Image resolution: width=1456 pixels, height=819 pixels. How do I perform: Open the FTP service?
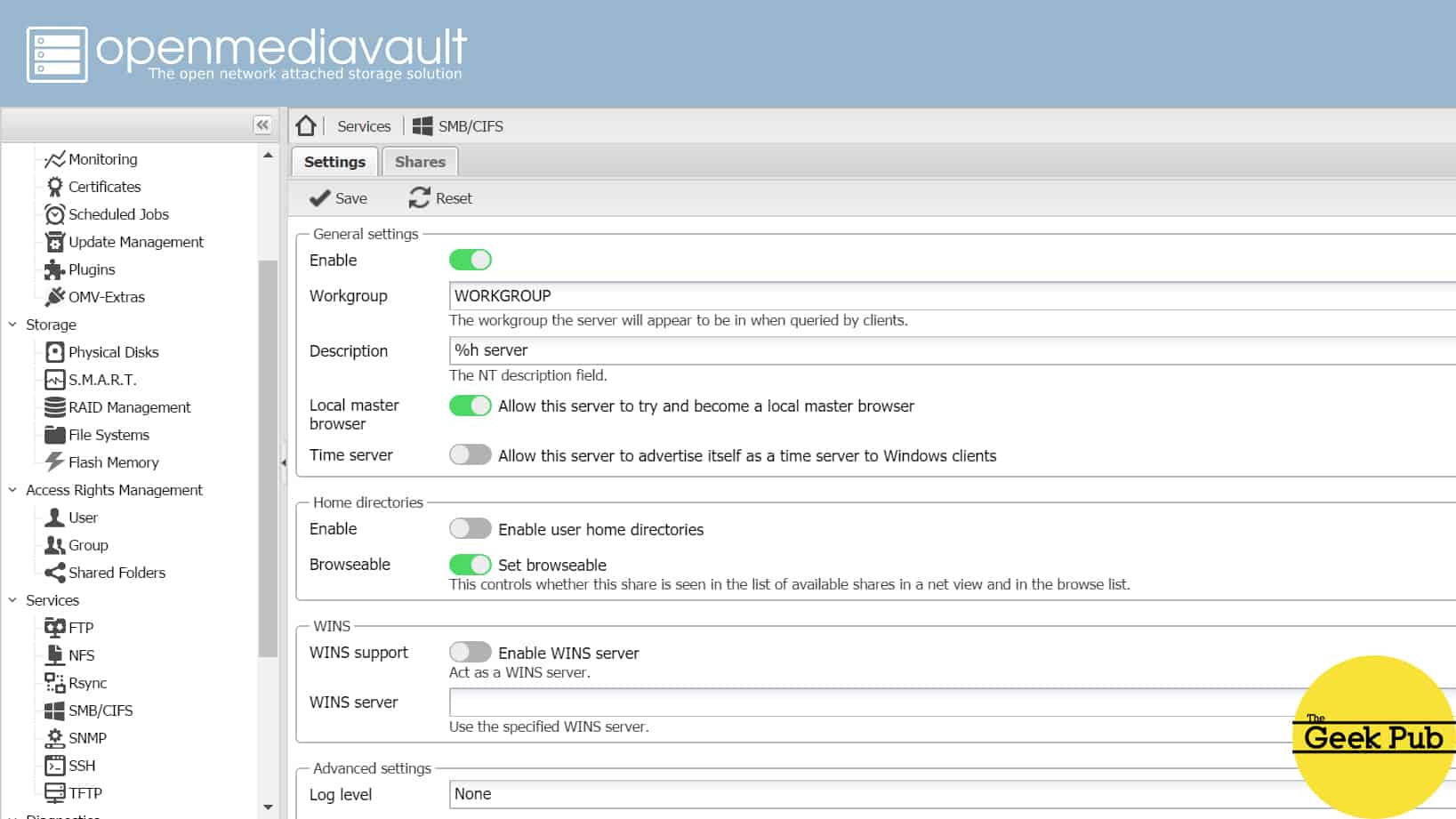point(69,628)
